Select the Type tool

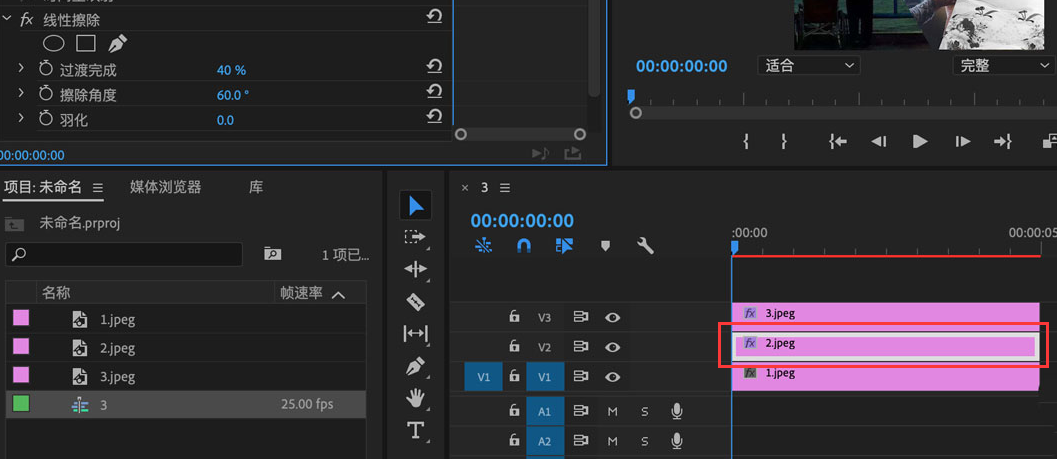416,431
